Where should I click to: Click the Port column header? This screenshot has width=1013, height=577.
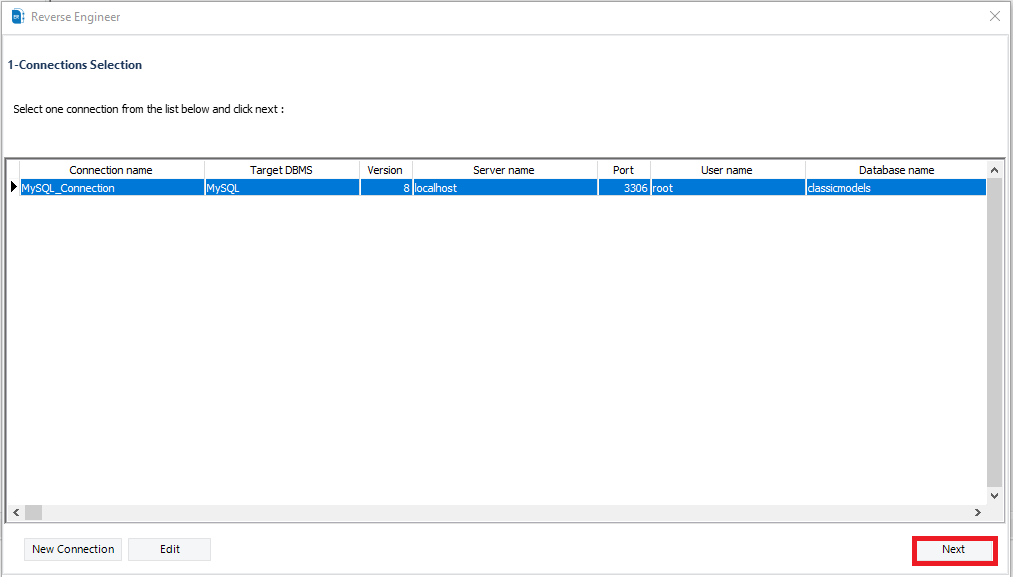coord(623,169)
